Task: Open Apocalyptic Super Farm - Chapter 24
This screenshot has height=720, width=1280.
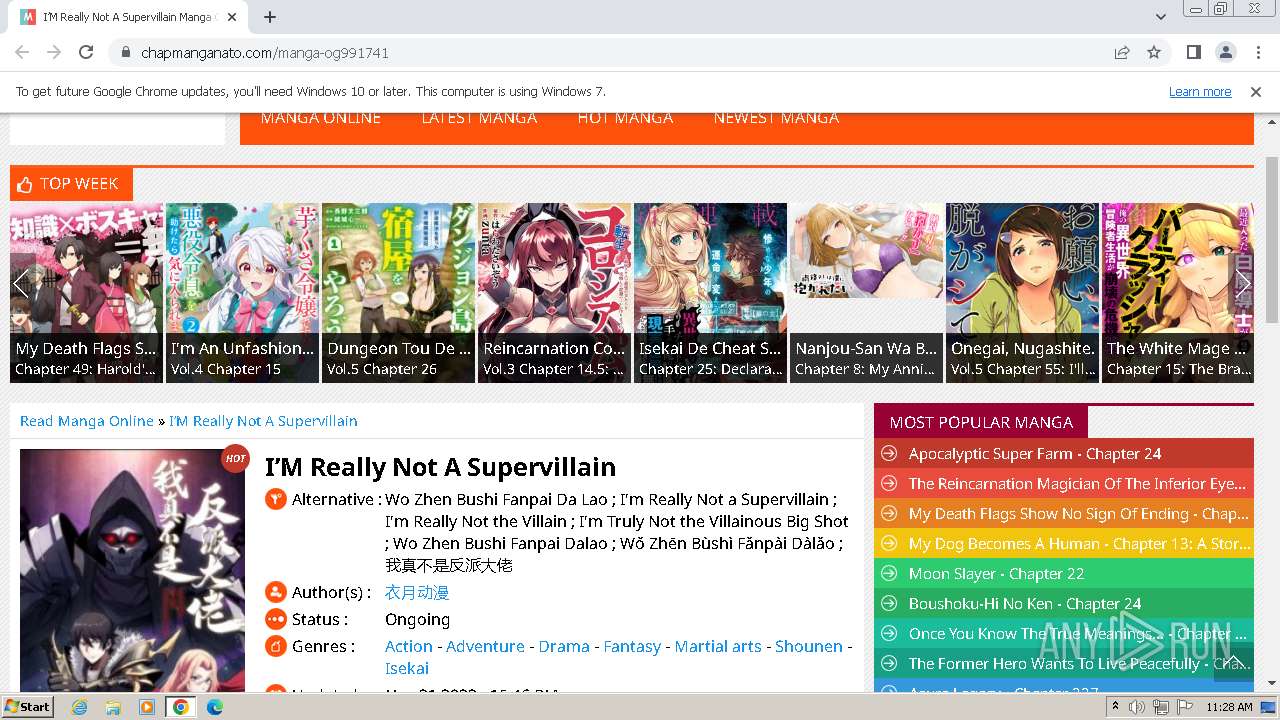Action: (x=1035, y=453)
